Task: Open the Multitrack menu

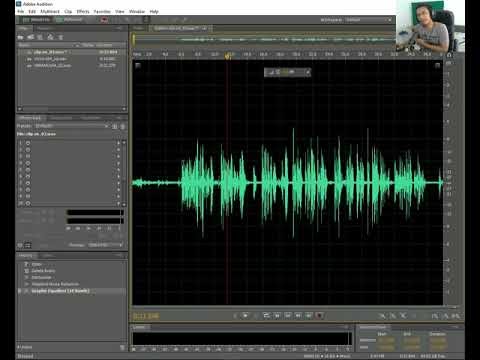Action: tap(50, 11)
